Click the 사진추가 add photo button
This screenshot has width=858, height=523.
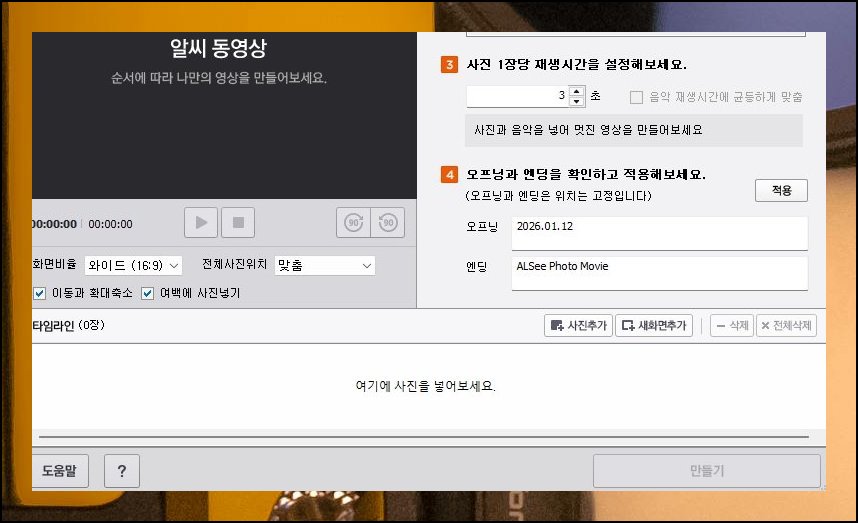click(578, 326)
